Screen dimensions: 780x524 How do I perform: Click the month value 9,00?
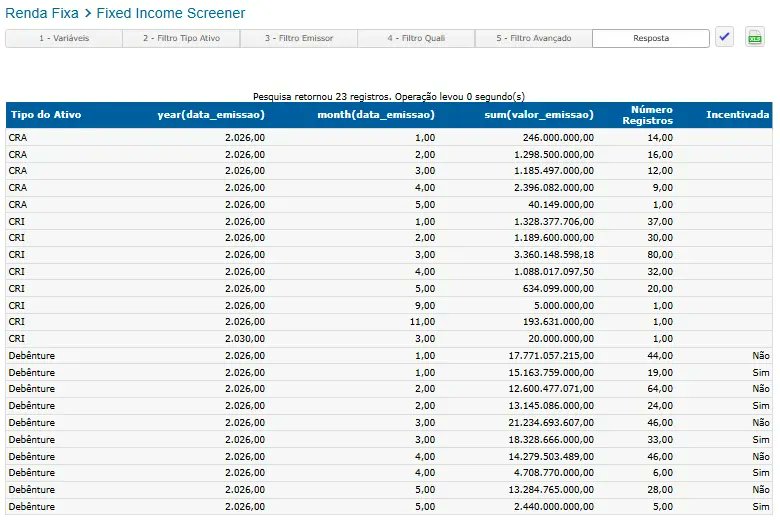(x=425, y=306)
